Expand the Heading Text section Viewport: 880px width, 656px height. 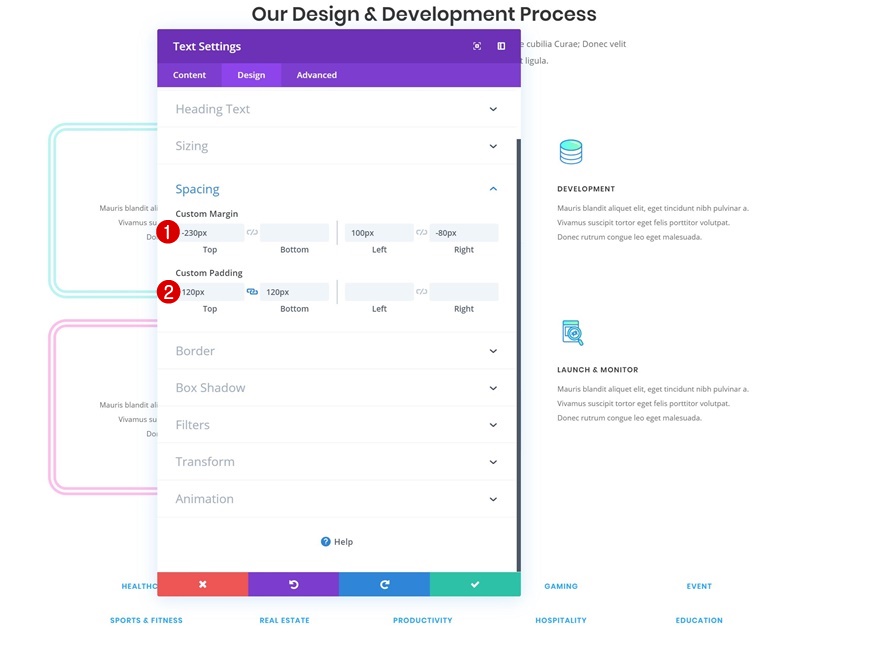337,109
